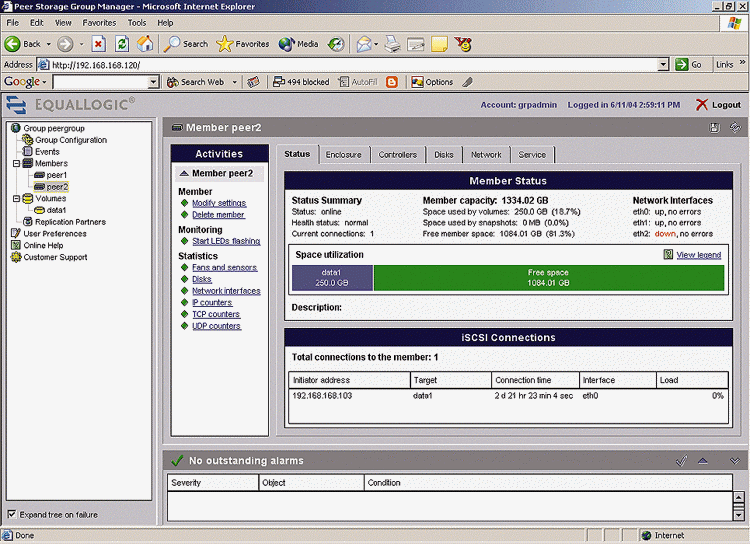The height and width of the screenshot is (544, 750).
Task: Open browser History icon
Action: coord(336,44)
